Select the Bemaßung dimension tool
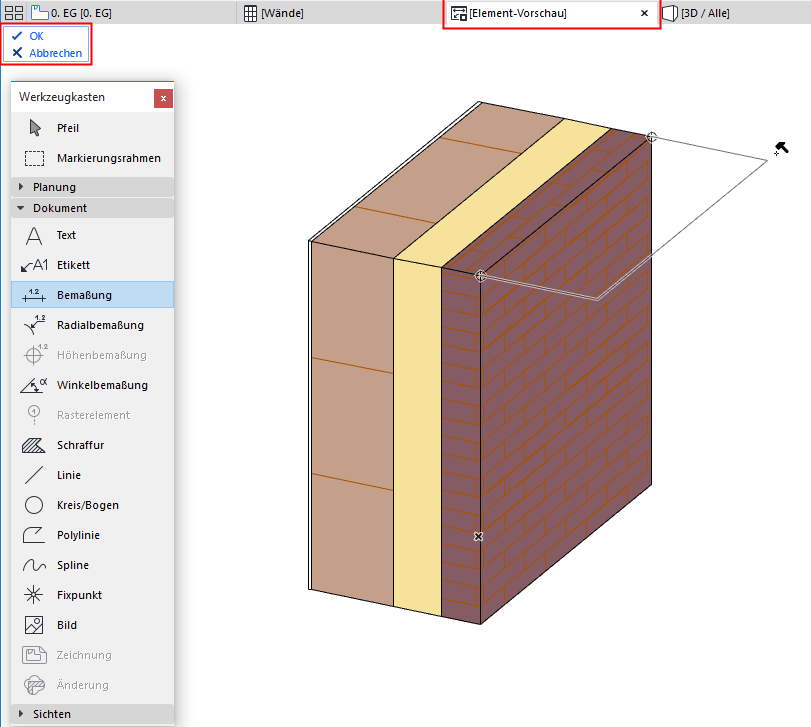 [92, 295]
